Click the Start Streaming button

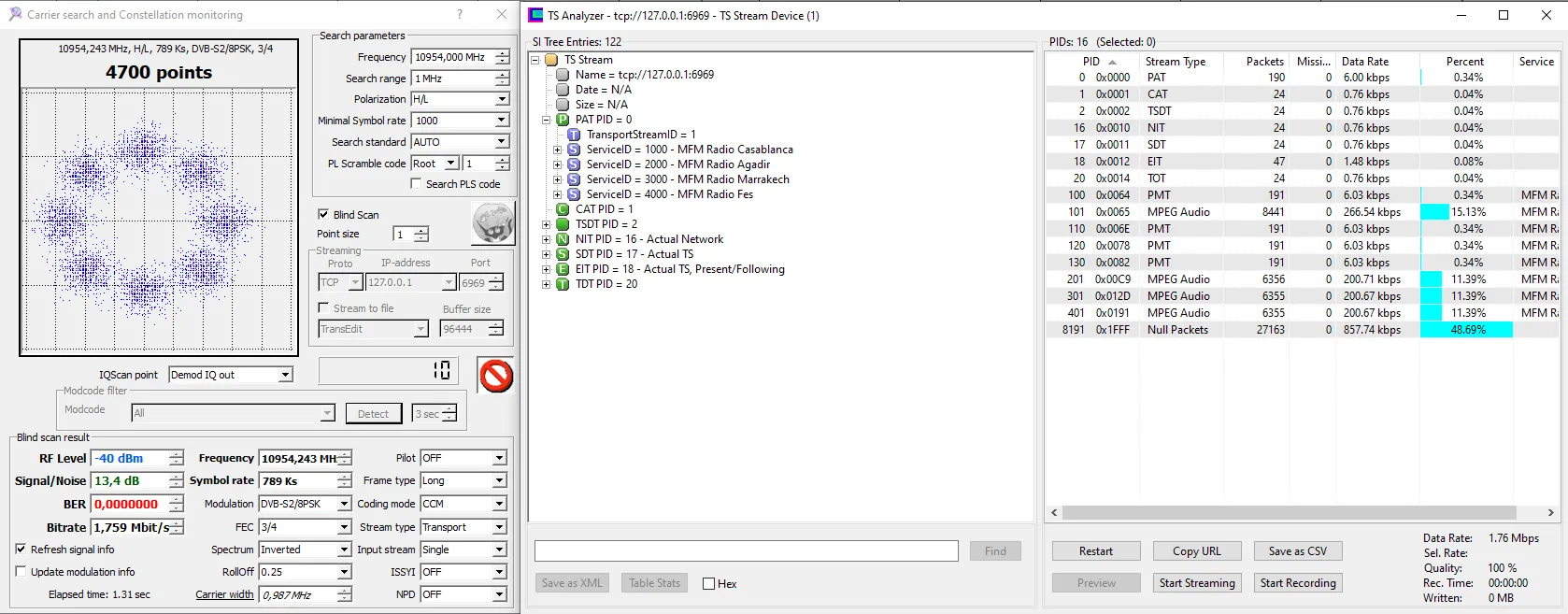1196,583
